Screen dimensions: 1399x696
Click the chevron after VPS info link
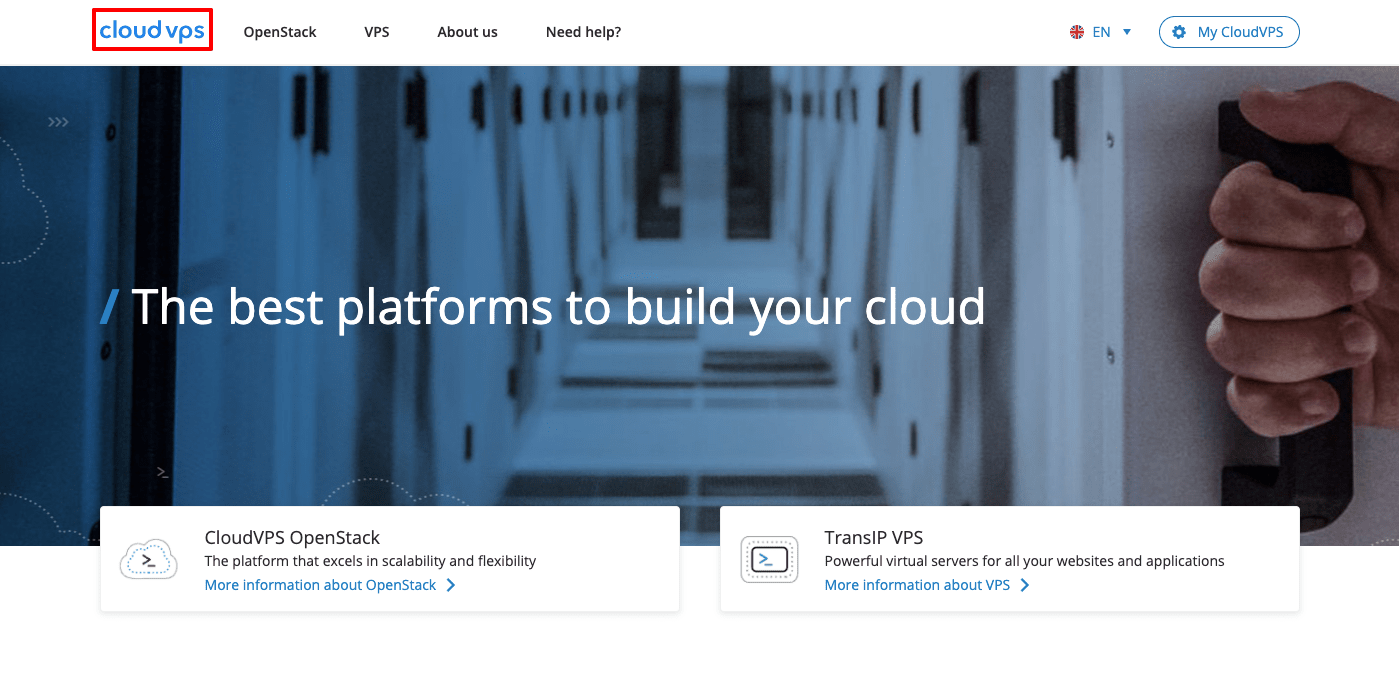point(1025,585)
